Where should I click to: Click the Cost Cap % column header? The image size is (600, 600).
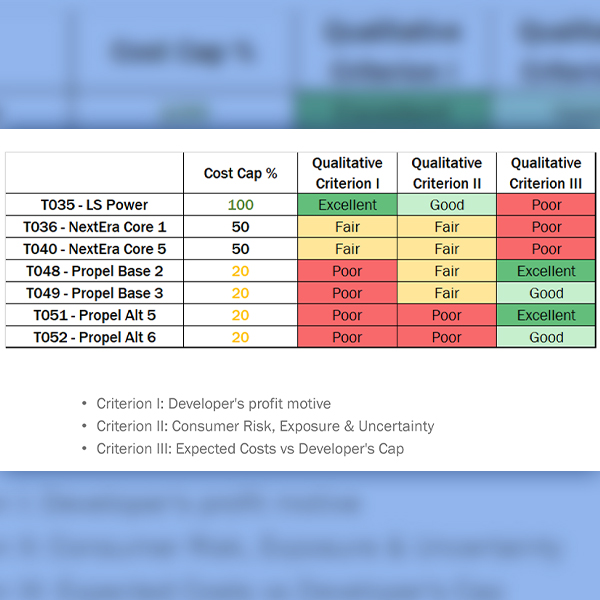tap(240, 173)
